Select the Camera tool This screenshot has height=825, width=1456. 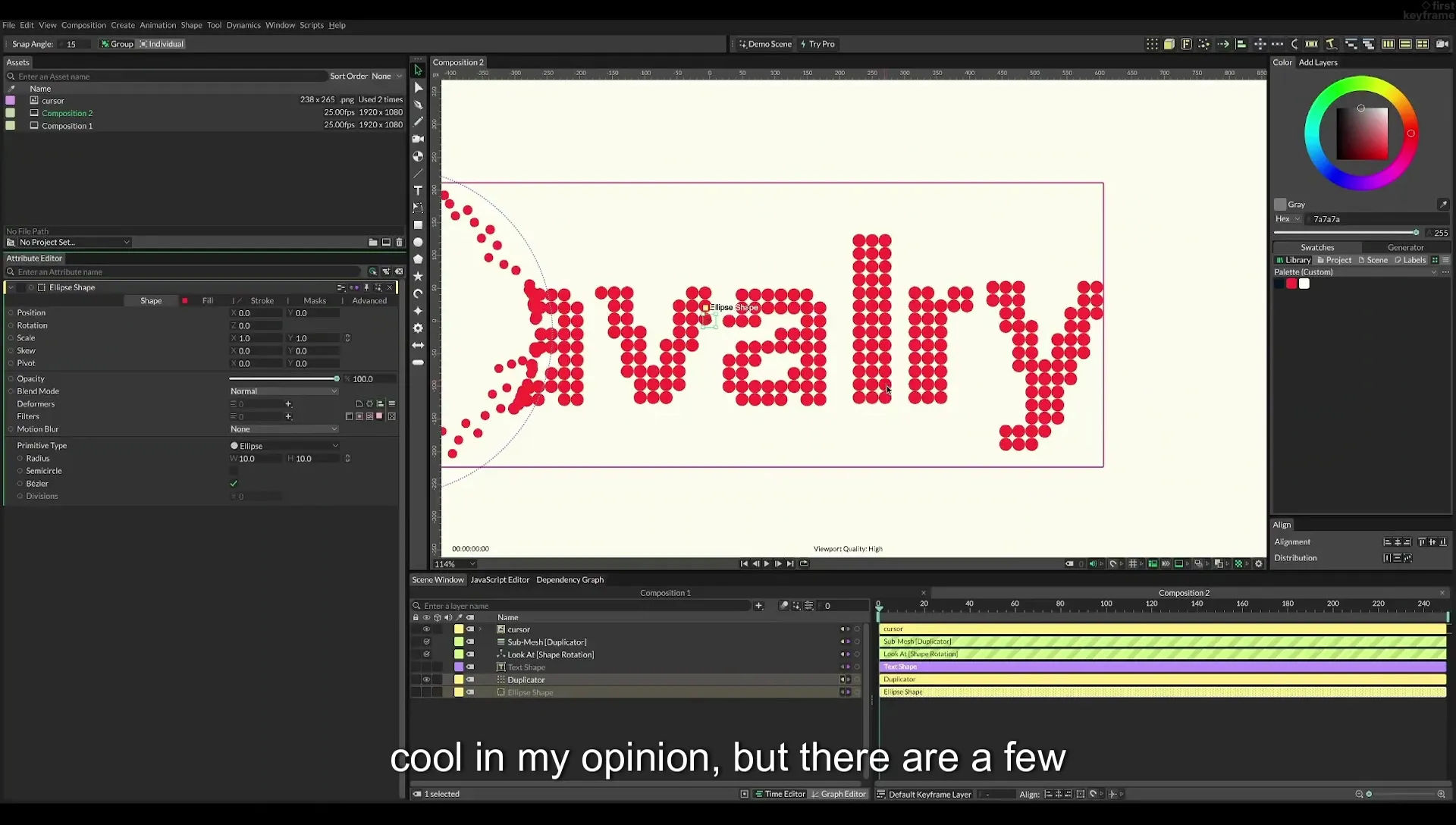click(418, 139)
